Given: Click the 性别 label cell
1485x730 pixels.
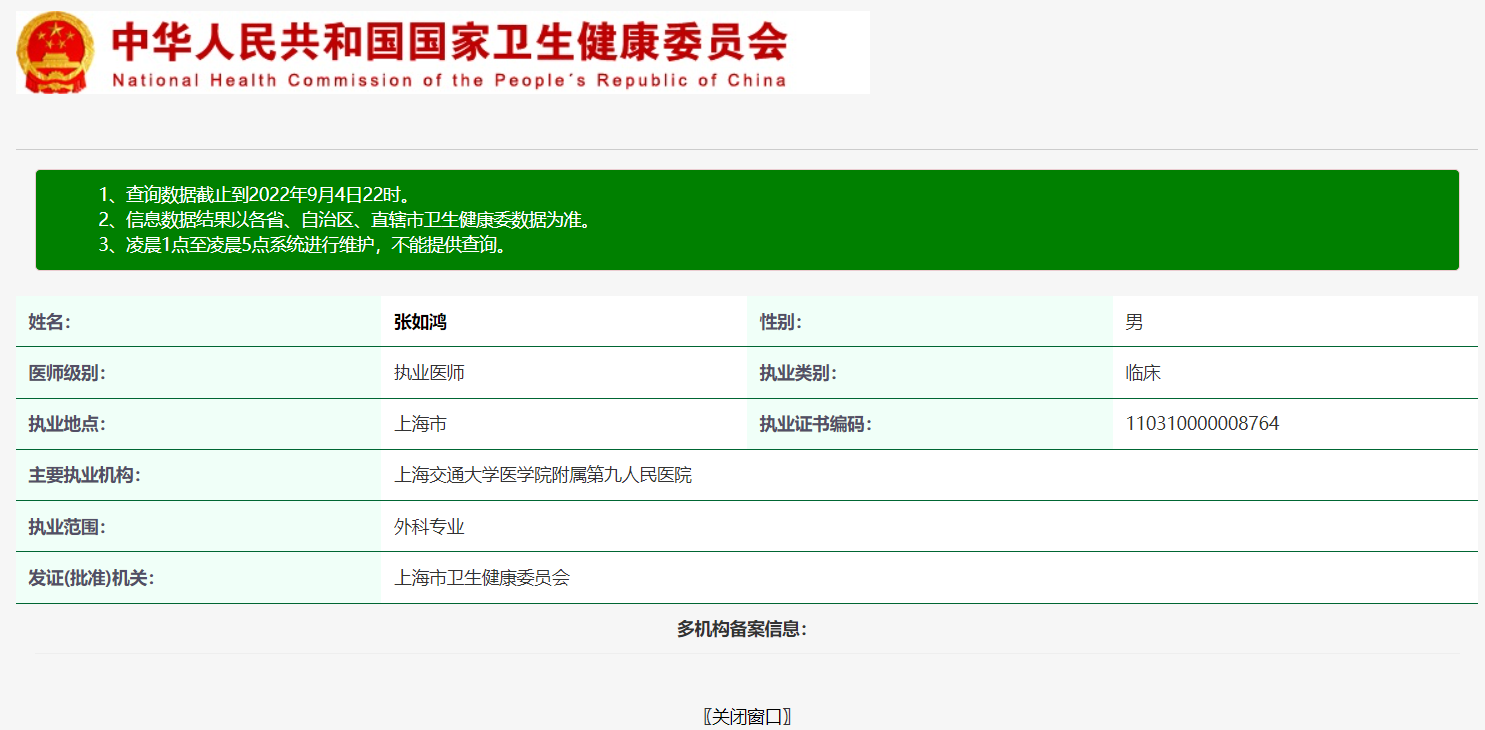Looking at the screenshot, I should [x=930, y=321].
